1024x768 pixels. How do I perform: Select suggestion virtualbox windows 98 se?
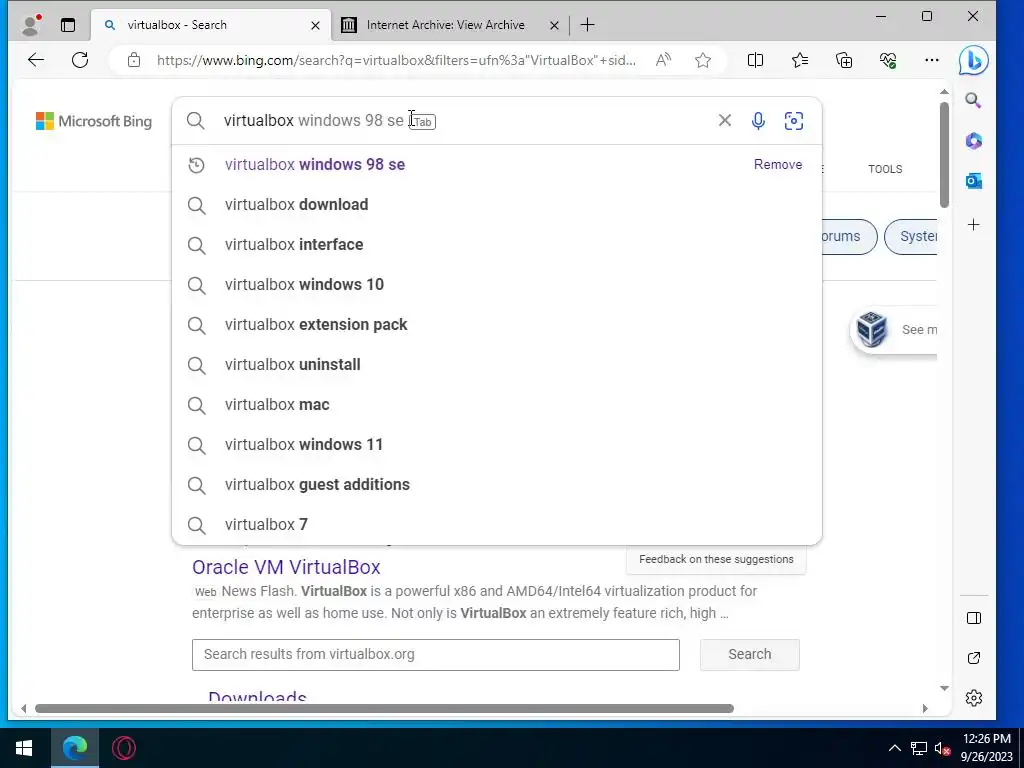click(496, 165)
